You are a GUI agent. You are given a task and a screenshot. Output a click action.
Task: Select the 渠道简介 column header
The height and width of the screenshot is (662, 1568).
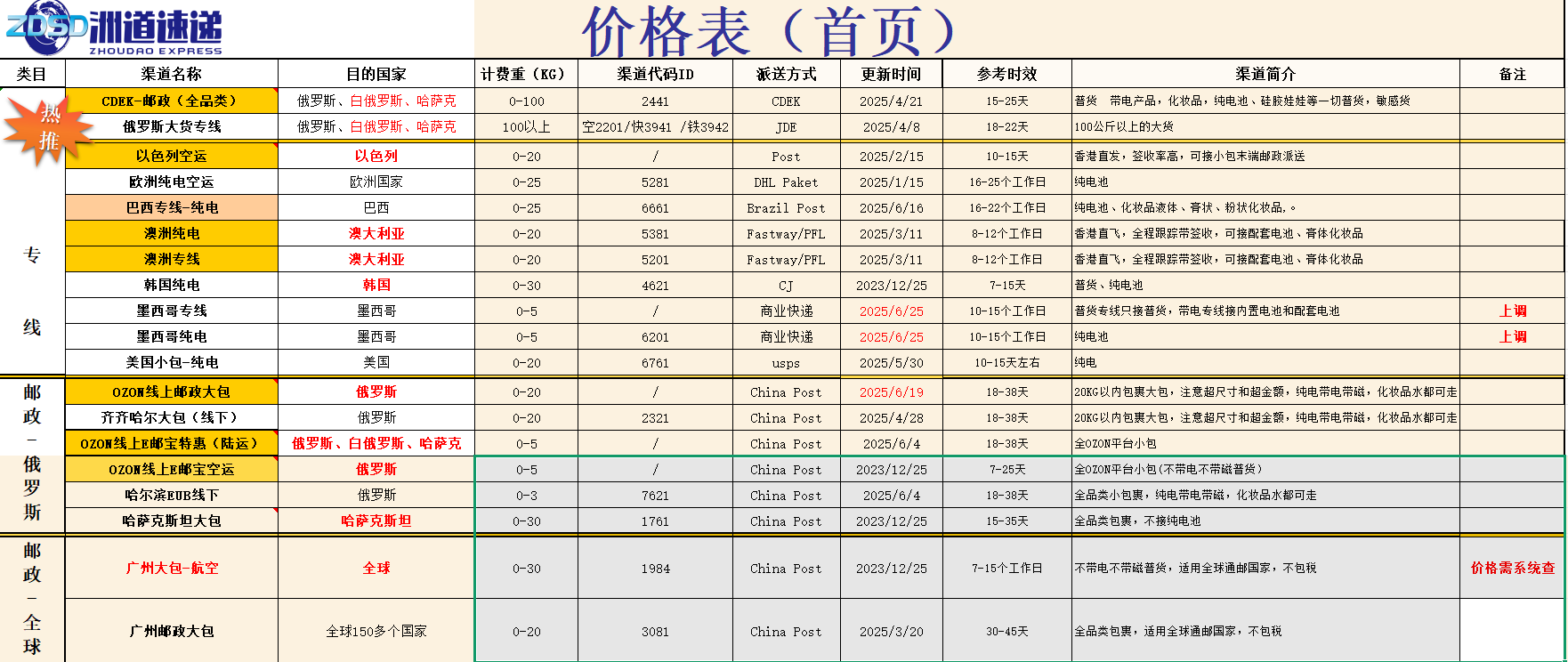pos(1265,74)
